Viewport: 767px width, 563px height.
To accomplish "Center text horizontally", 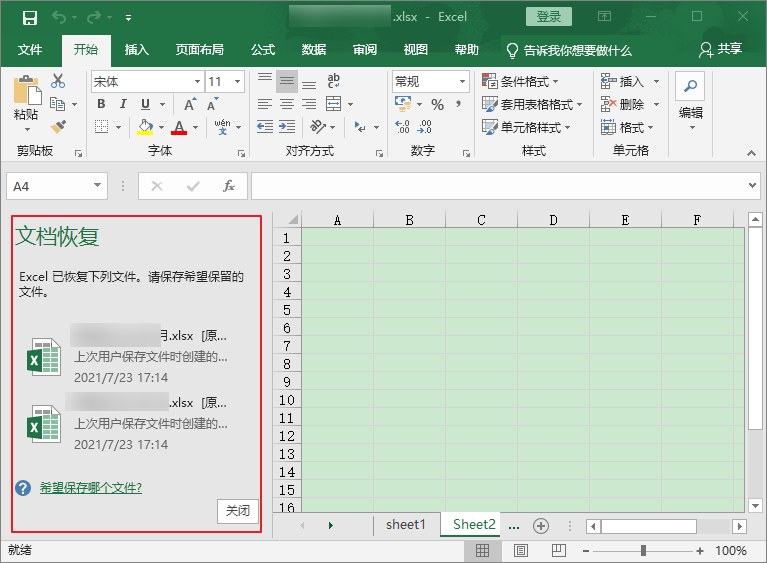I will click(287, 104).
